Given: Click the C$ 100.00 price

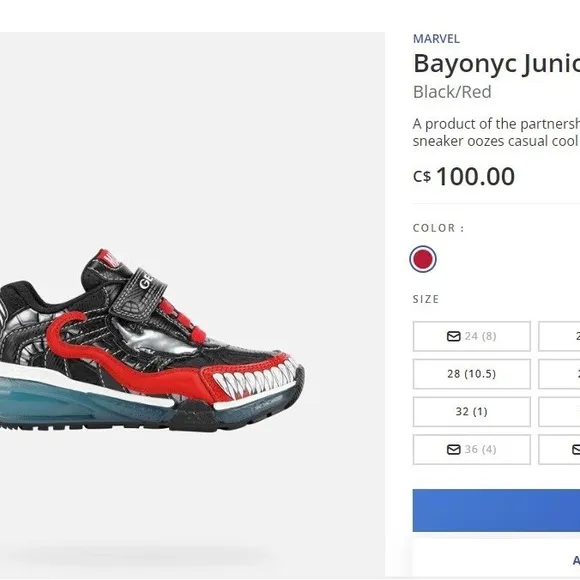Looking at the screenshot, I should (464, 176).
